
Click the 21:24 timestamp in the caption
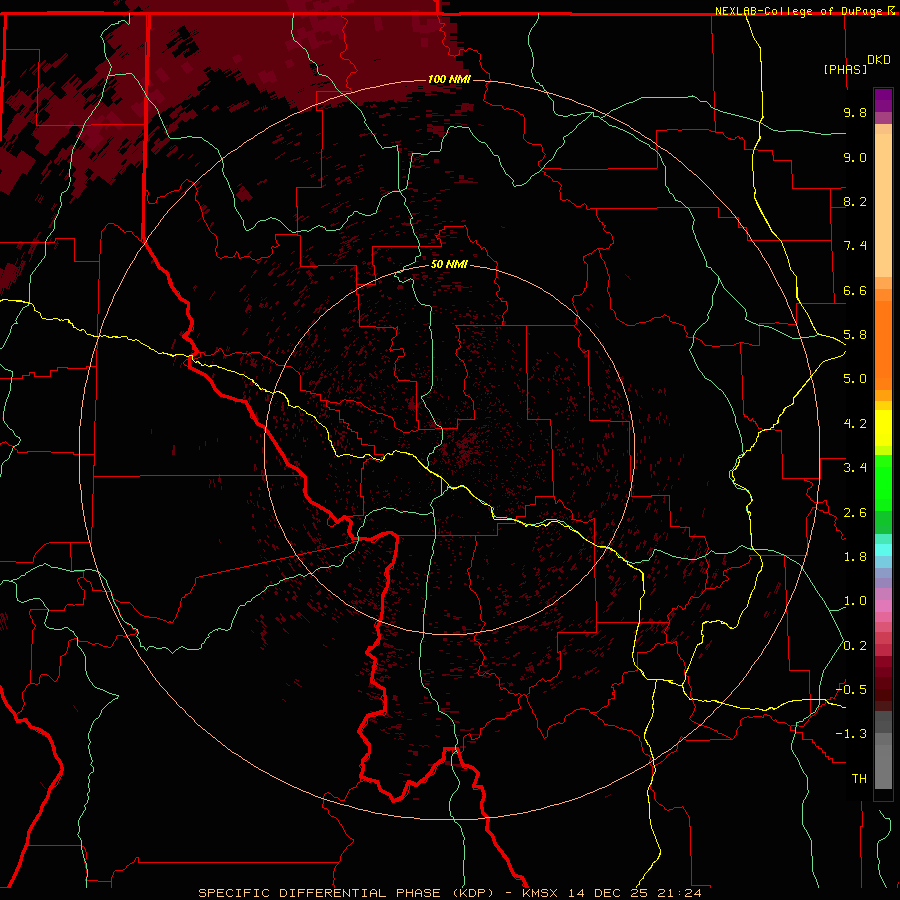(680, 893)
